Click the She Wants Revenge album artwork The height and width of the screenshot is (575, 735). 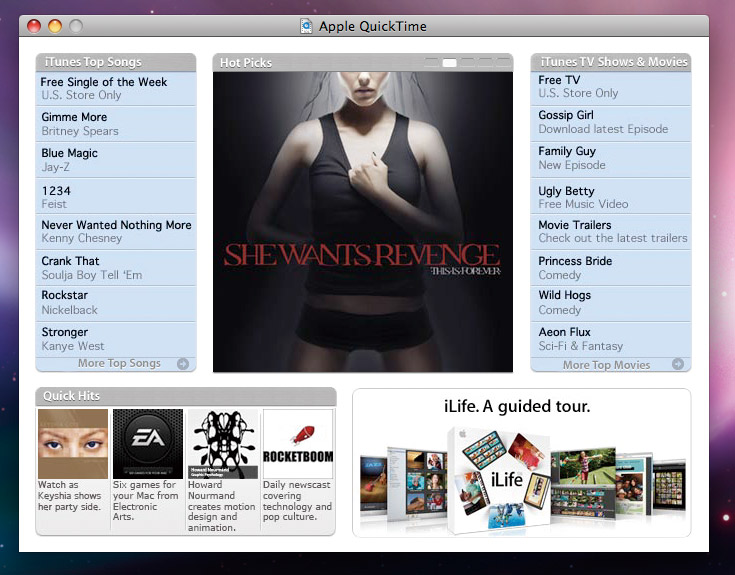363,222
